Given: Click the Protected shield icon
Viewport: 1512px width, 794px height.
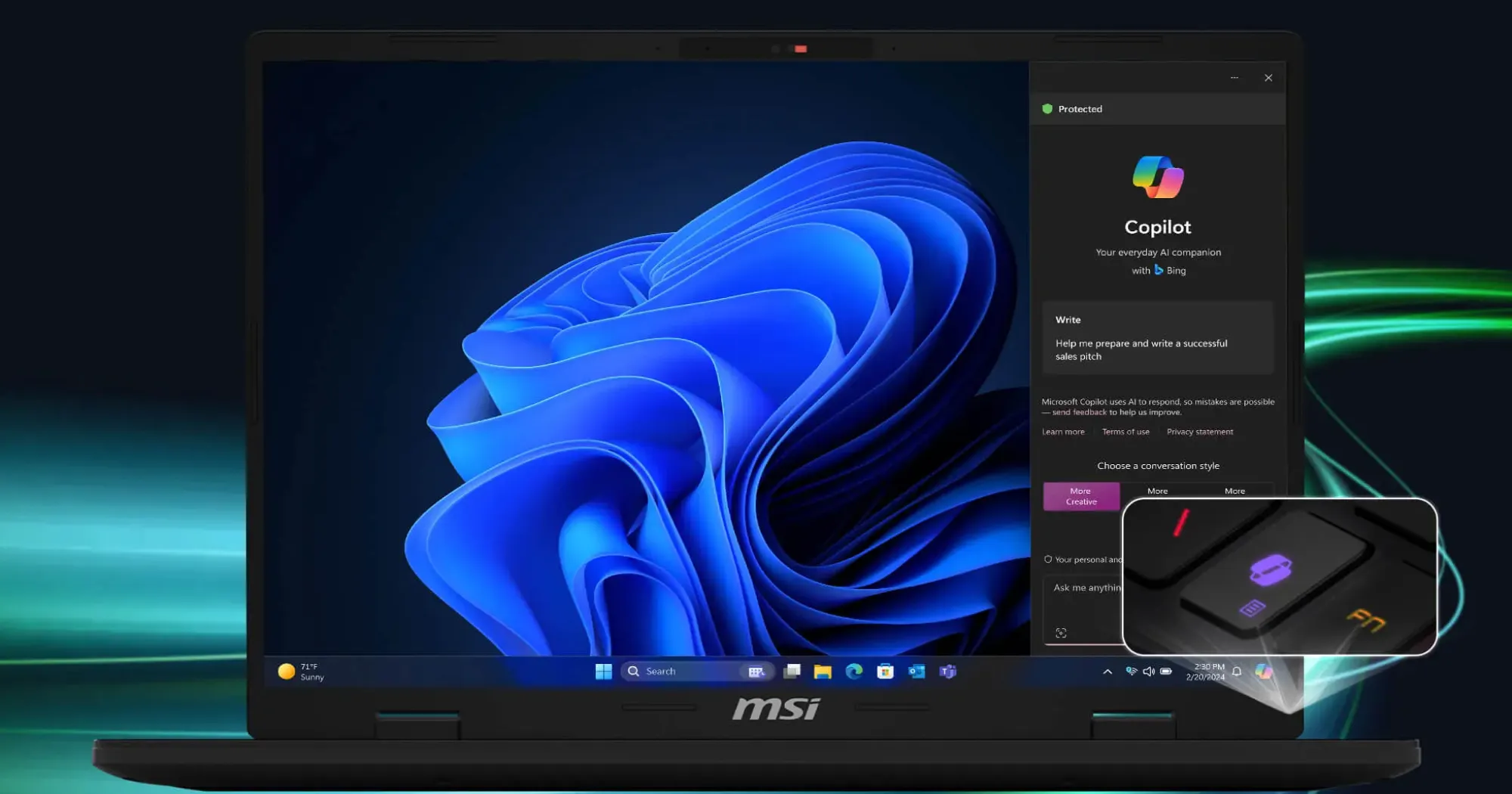Looking at the screenshot, I should click(x=1048, y=108).
